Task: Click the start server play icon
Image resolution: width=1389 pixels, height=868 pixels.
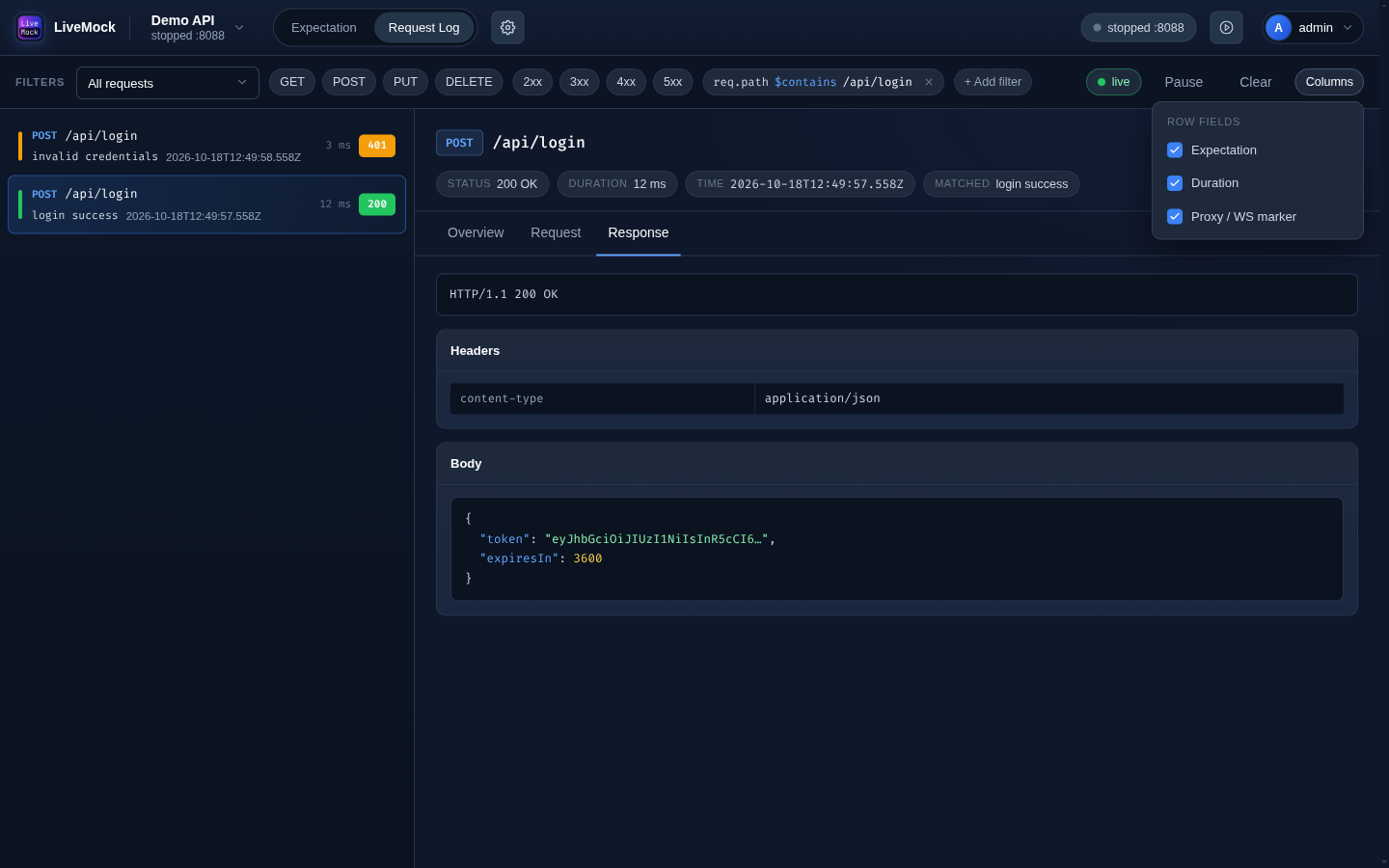Action: (x=1226, y=28)
